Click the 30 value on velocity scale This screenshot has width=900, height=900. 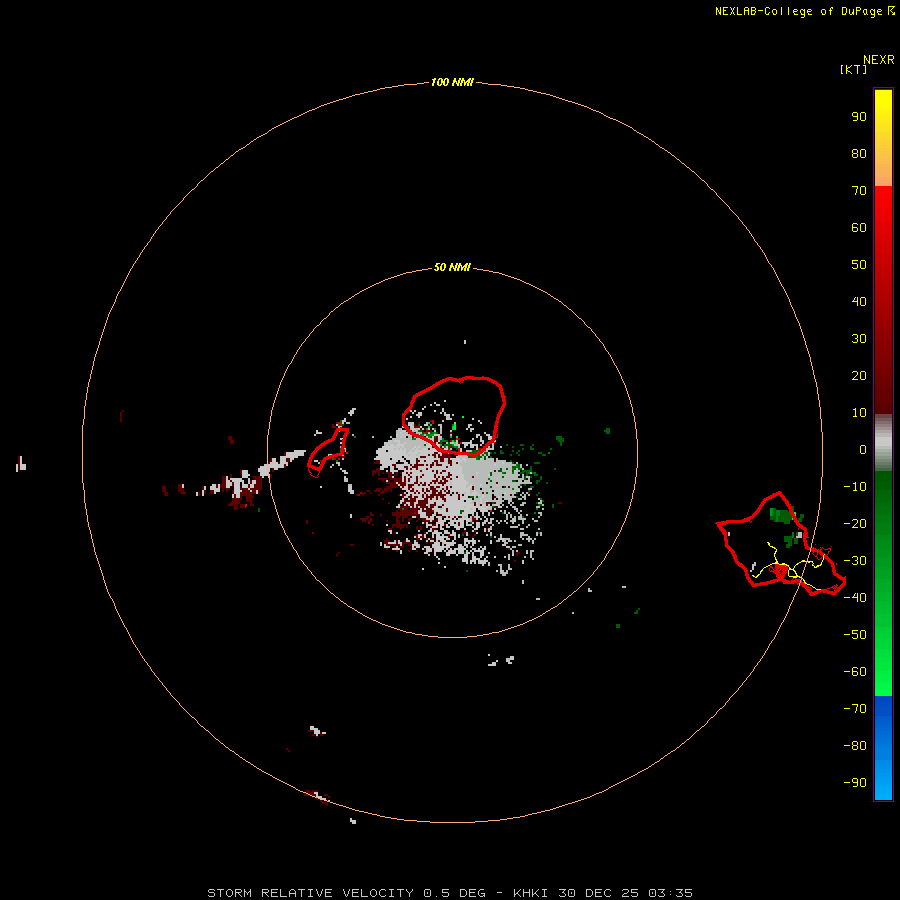click(859, 339)
